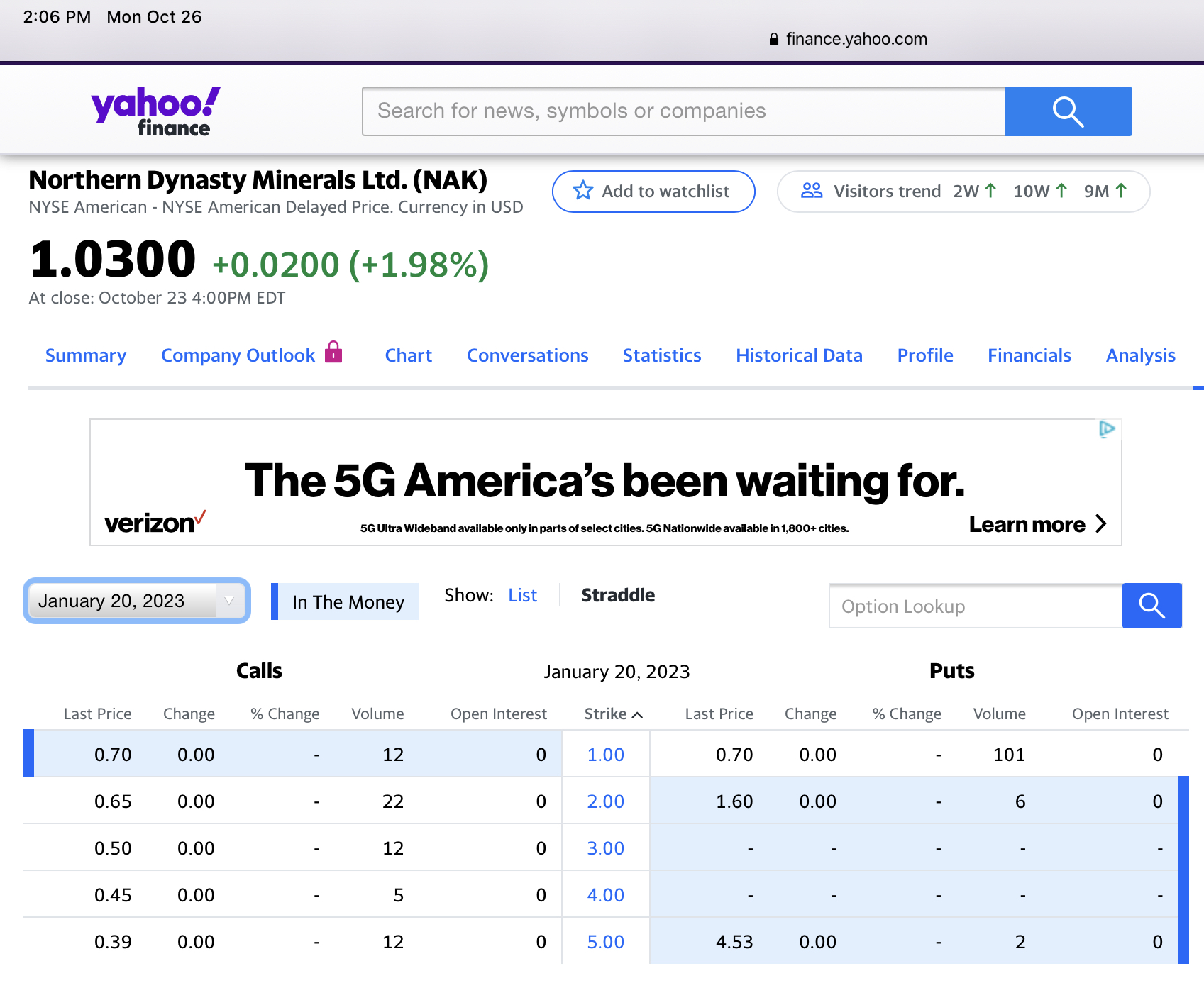Image resolution: width=1204 pixels, height=988 pixels.
Task: Click the Option Lookup search icon button
Action: pos(1151,606)
